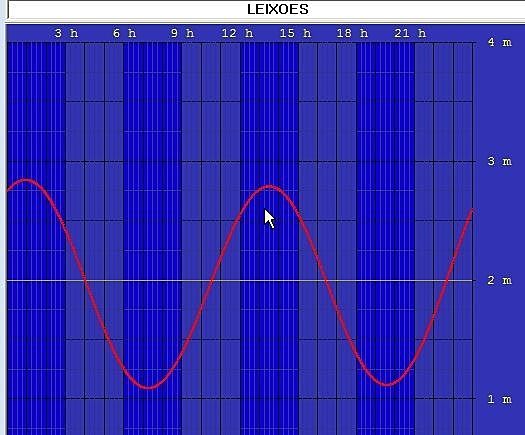Image resolution: width=525 pixels, height=435 pixels.
Task: Click the first high tide peak of curve
Action: pyautogui.click(x=25, y=181)
